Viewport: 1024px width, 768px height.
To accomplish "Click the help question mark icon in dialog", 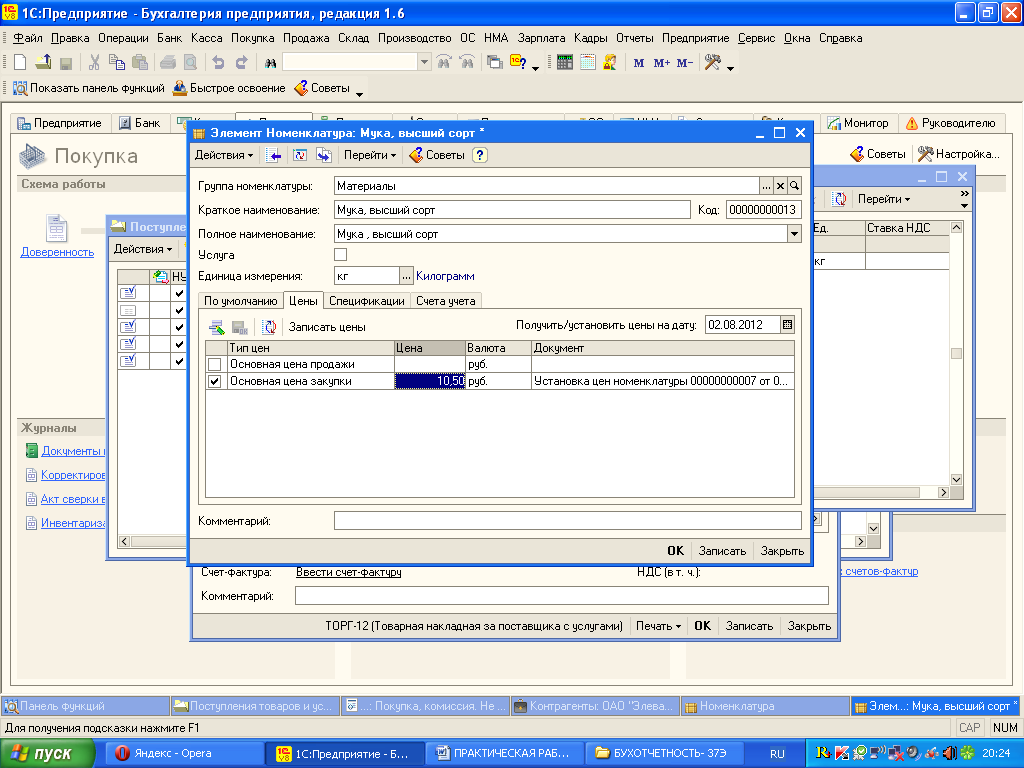I will 480,155.
